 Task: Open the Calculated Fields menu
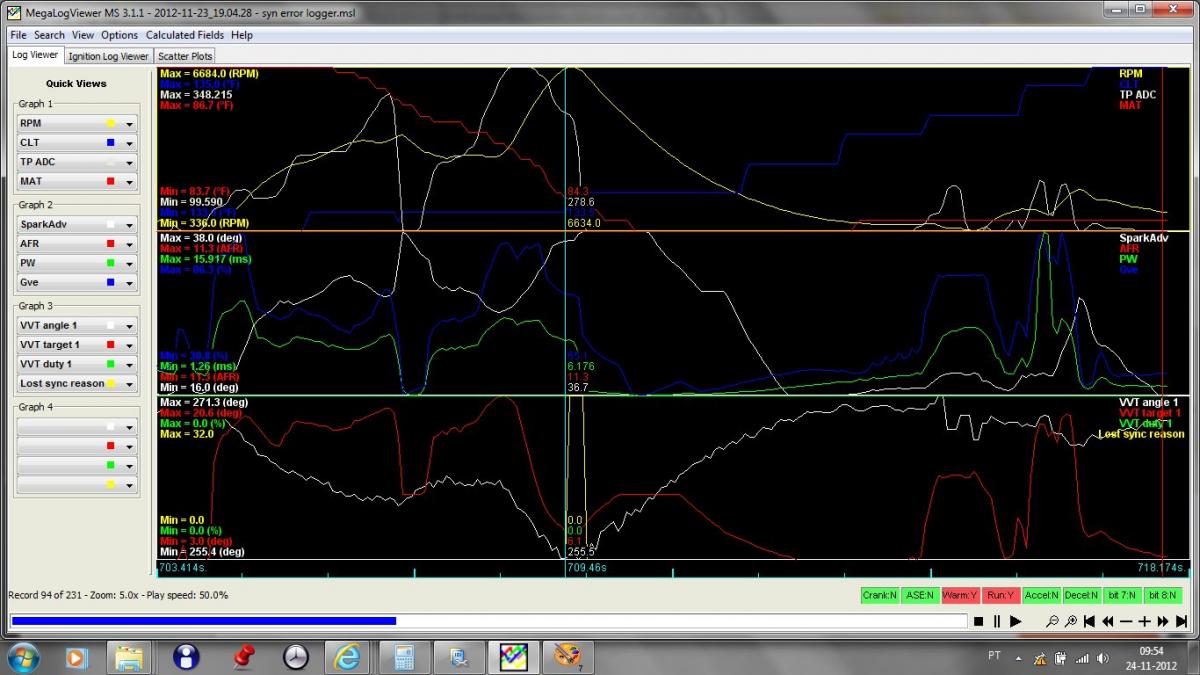click(x=185, y=35)
